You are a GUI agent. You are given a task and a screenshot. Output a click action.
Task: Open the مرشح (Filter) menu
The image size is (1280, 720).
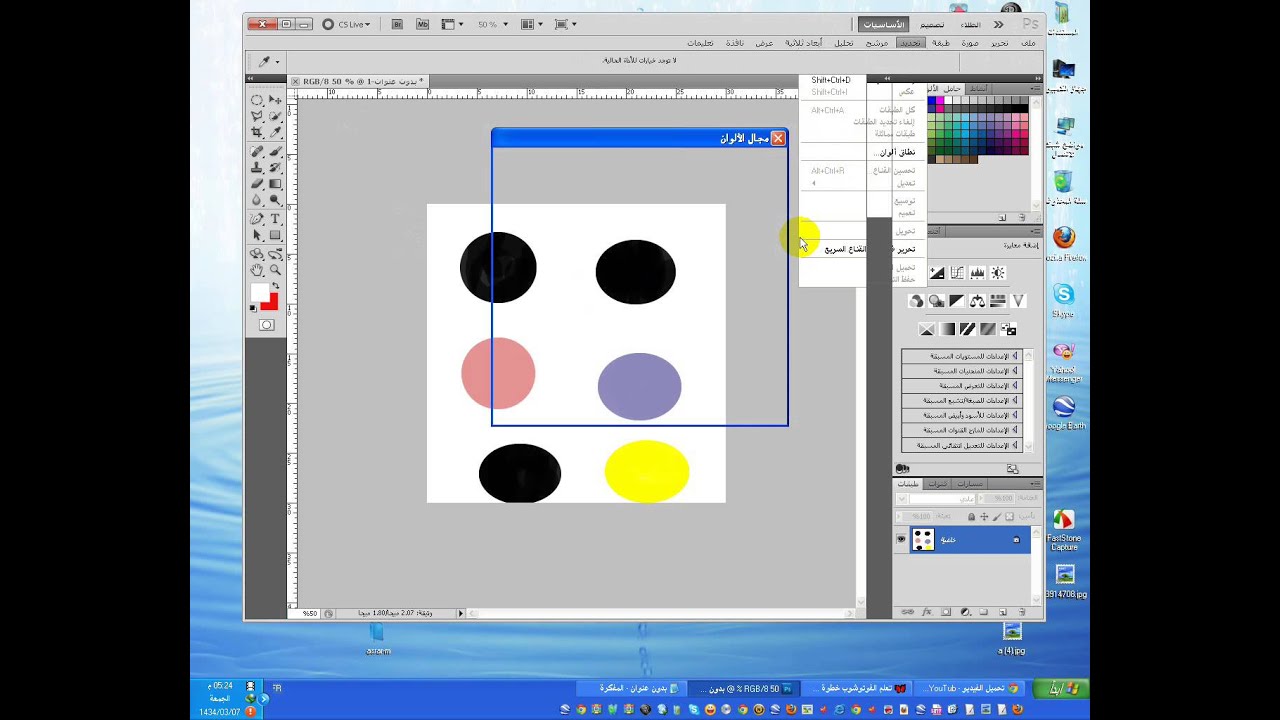tap(877, 43)
